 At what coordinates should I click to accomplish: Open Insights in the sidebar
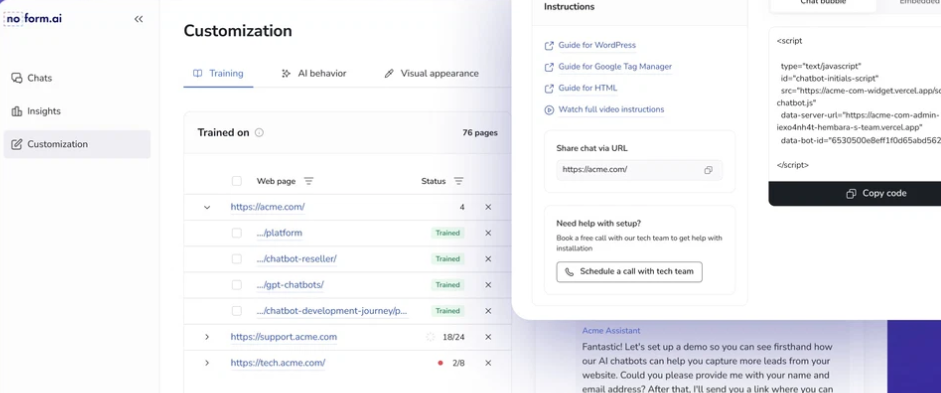pyautogui.click(x=35, y=111)
